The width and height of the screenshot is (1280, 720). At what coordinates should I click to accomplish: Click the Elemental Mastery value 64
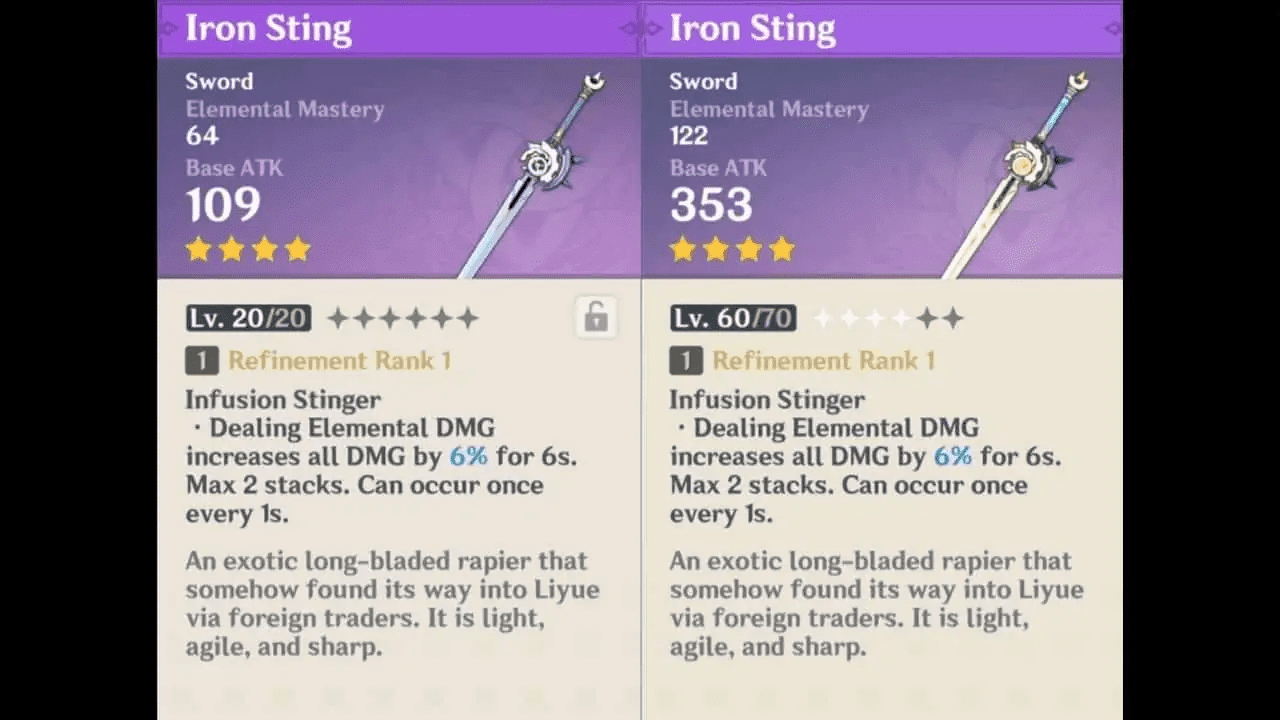[202, 136]
